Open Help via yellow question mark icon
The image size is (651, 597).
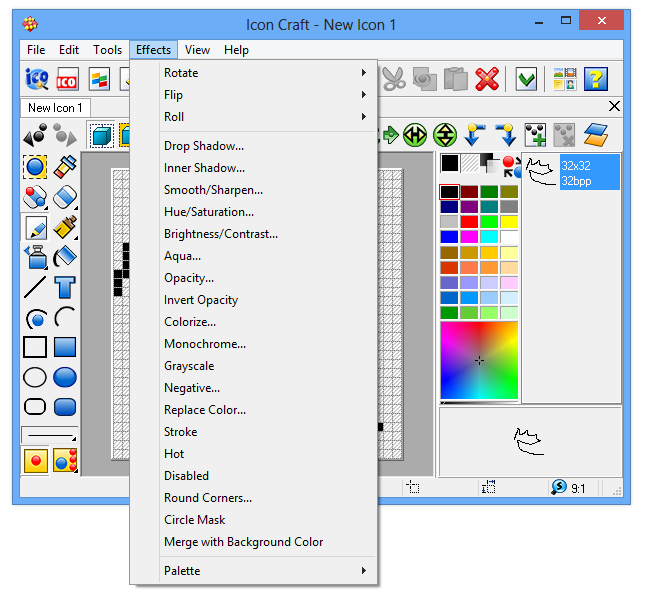coord(596,79)
